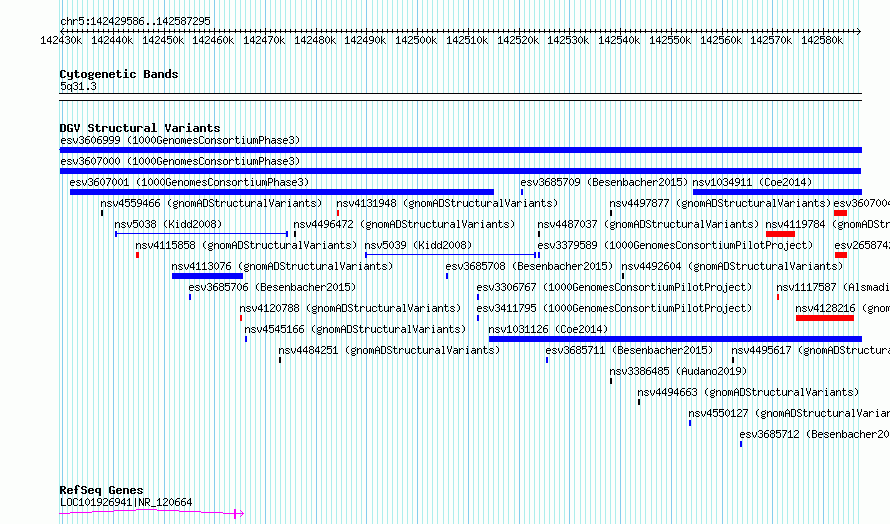Click nsv1031126 Coe2014 variant label

[x=548, y=329]
